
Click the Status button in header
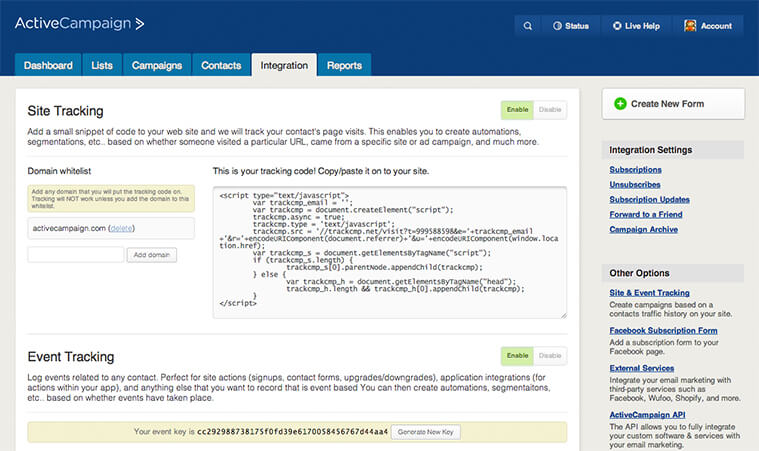(571, 26)
